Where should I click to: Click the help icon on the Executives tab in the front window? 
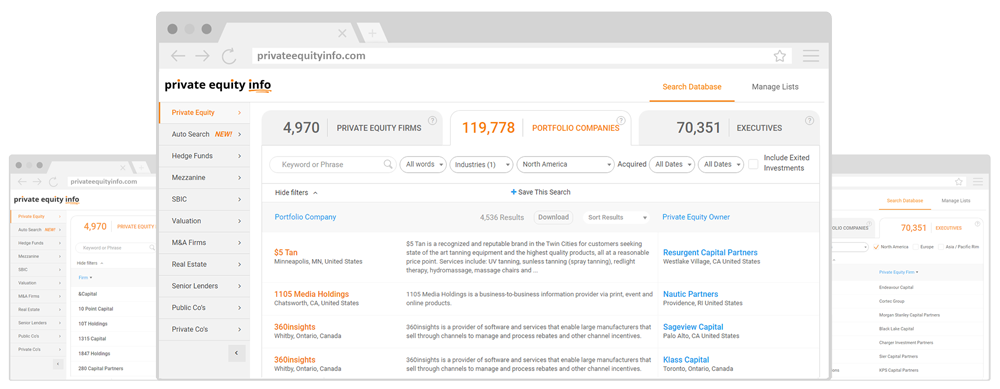[809, 120]
